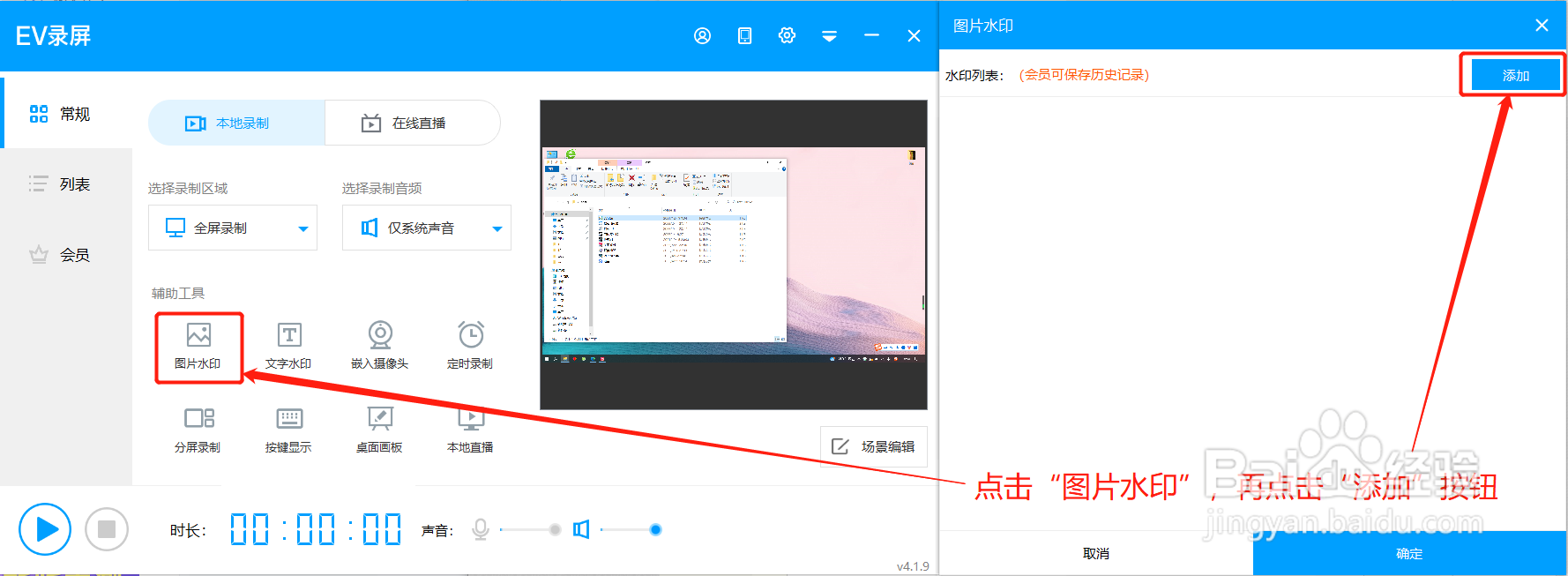Click the 选择录制音频 label
Viewport: 1568px width, 576px height.
382,188
